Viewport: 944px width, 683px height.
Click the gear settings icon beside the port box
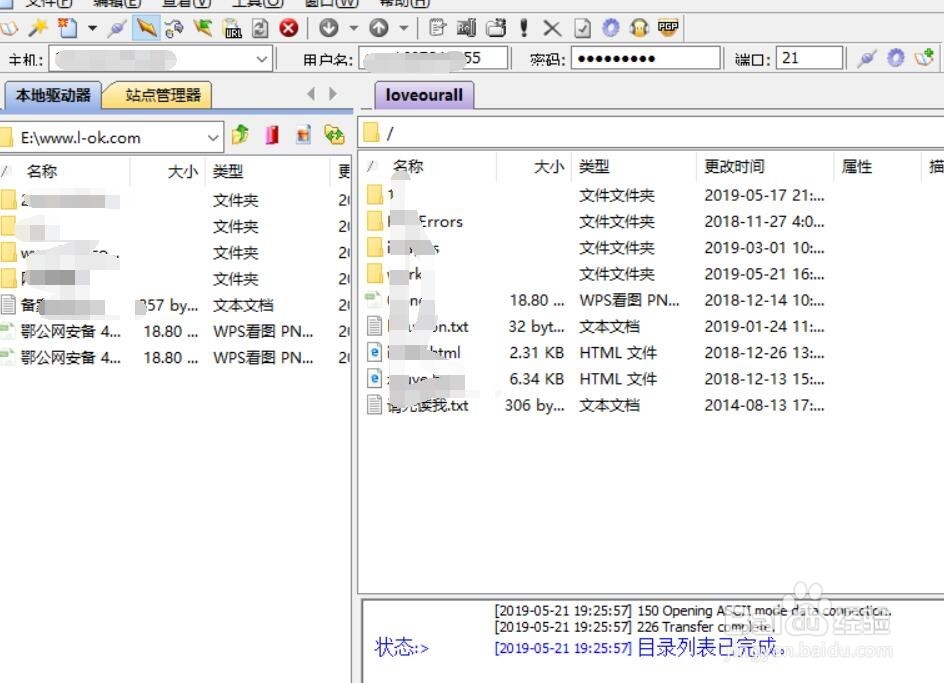click(895, 58)
